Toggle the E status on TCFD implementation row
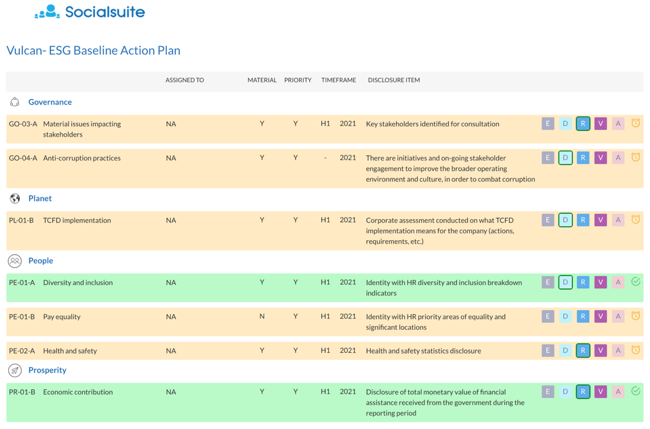 pyautogui.click(x=548, y=220)
